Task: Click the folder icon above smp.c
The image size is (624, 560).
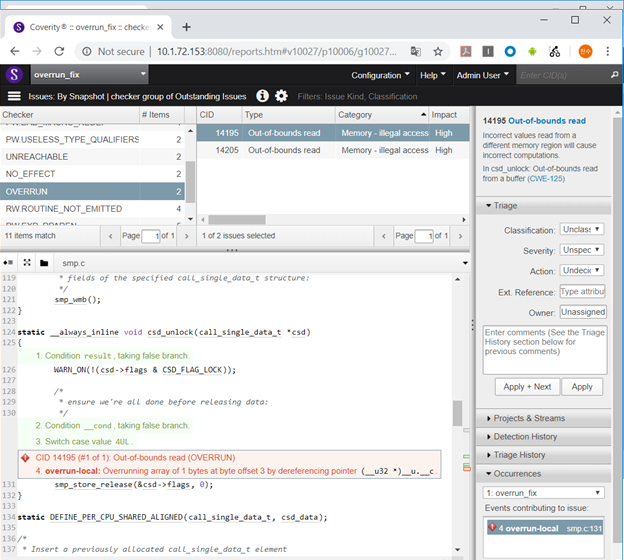Action: click(x=45, y=263)
